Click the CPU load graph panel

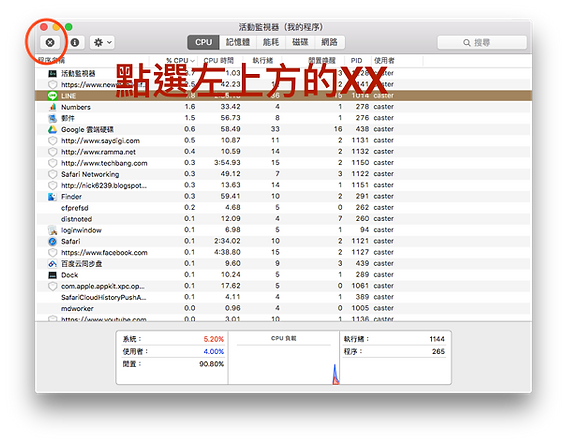[x=284, y=357]
